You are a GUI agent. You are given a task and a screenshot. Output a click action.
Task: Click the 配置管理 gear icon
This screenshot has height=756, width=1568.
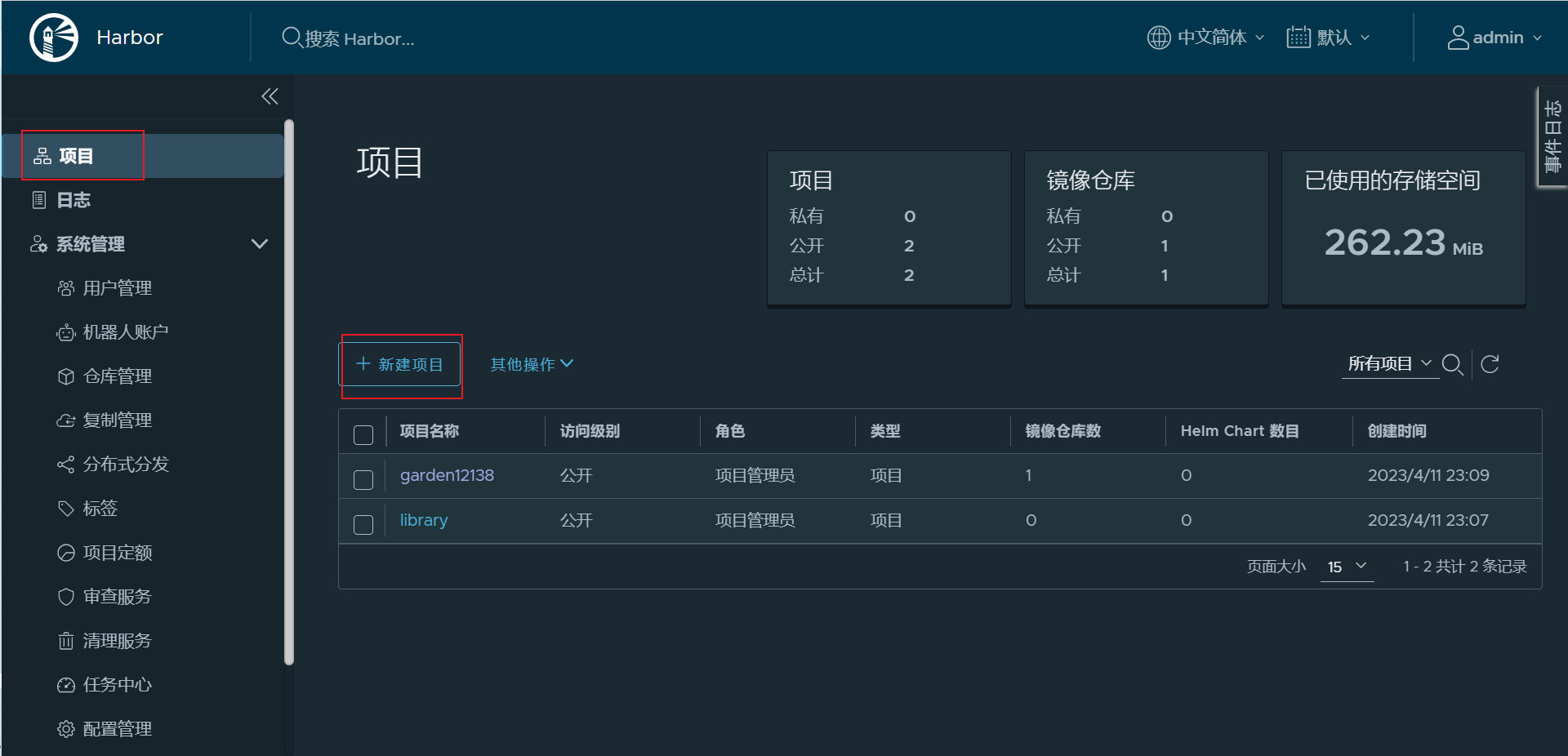pyautogui.click(x=66, y=729)
